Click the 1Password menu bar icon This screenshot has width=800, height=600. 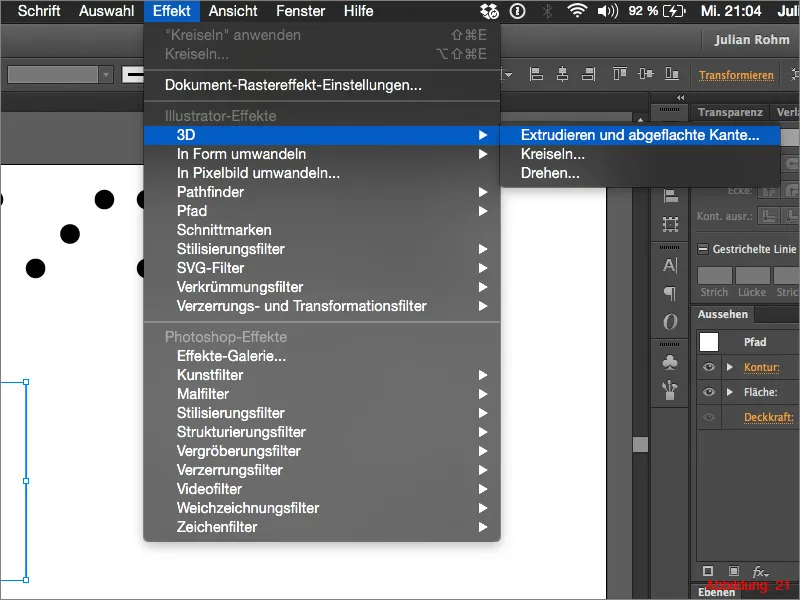pos(517,11)
